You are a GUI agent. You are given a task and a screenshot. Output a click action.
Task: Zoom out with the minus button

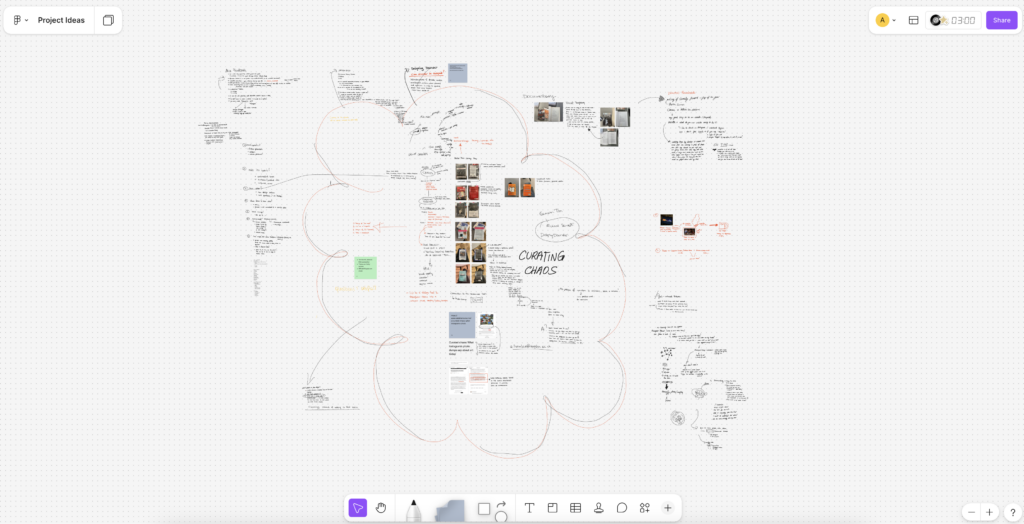(970, 512)
